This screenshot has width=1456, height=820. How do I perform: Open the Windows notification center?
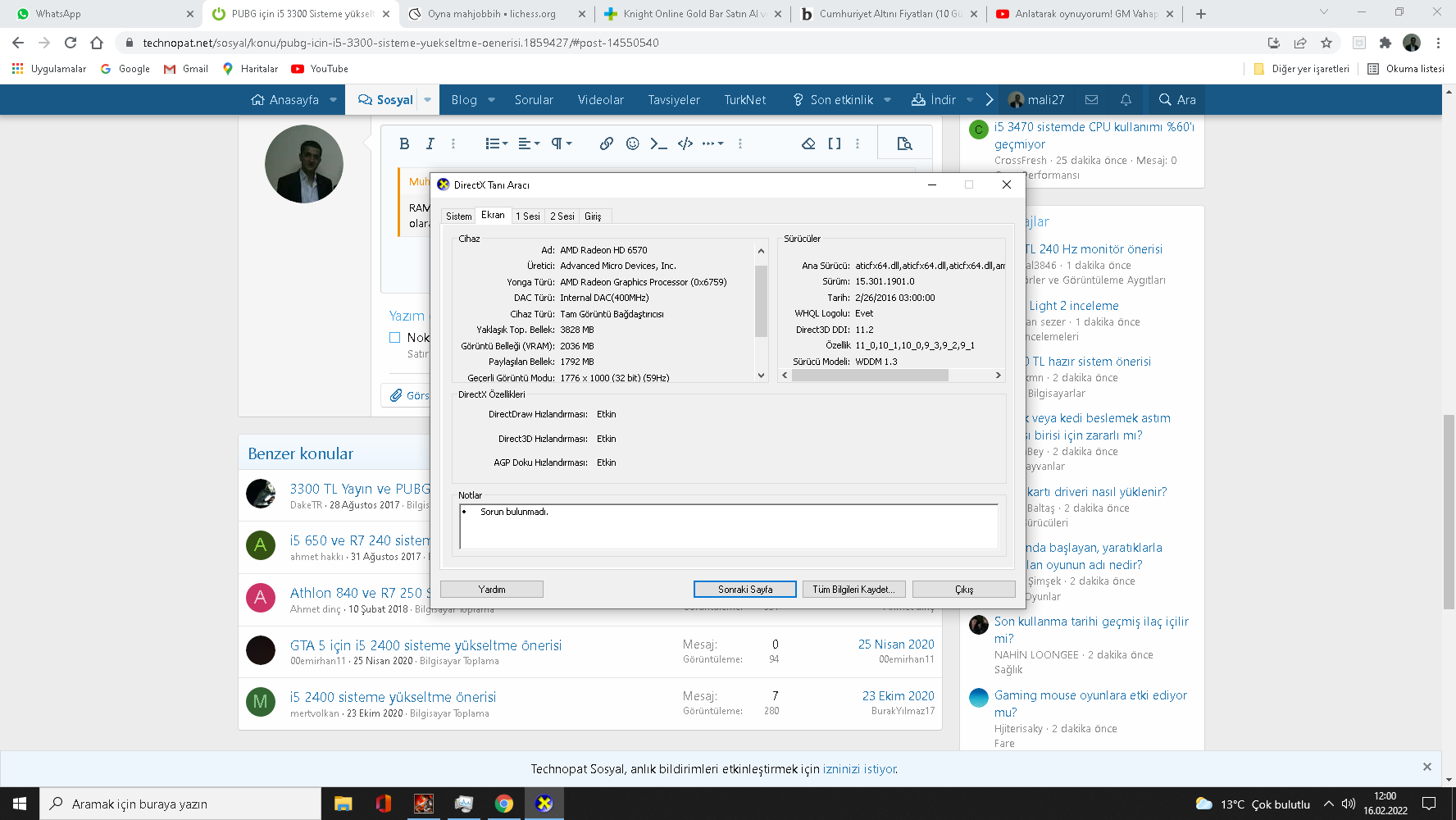click(x=1429, y=804)
